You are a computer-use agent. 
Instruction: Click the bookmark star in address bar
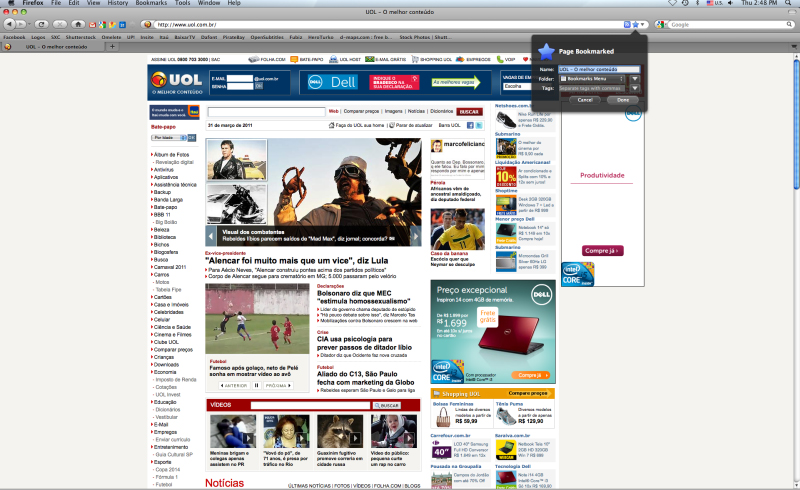tap(635, 24)
